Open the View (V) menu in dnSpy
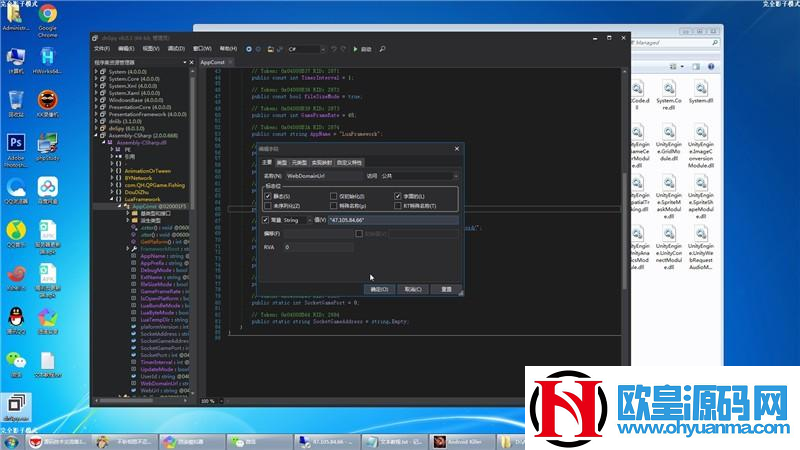The height and width of the screenshot is (450, 800). pos(151,49)
